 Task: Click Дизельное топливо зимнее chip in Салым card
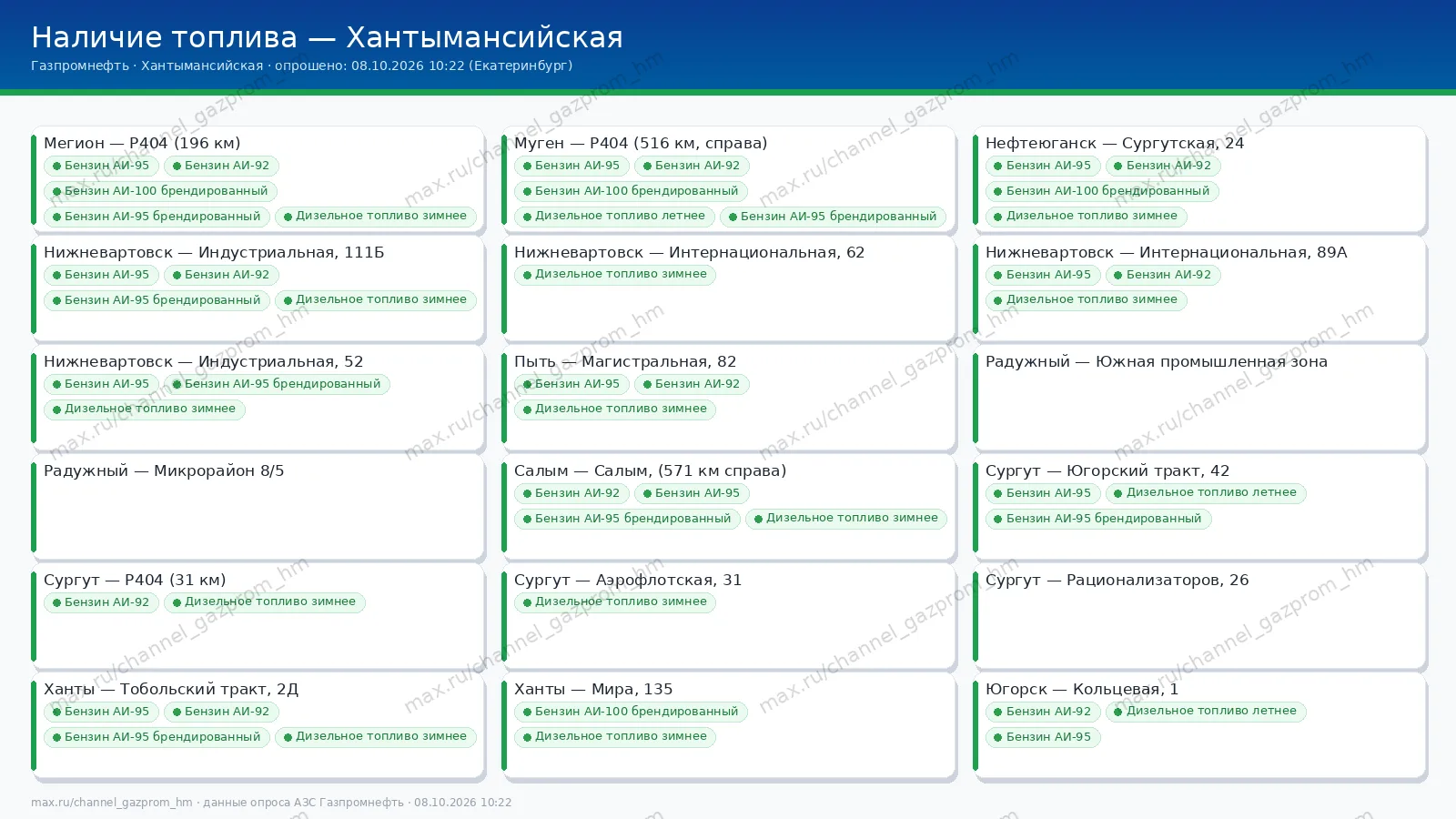846,519
